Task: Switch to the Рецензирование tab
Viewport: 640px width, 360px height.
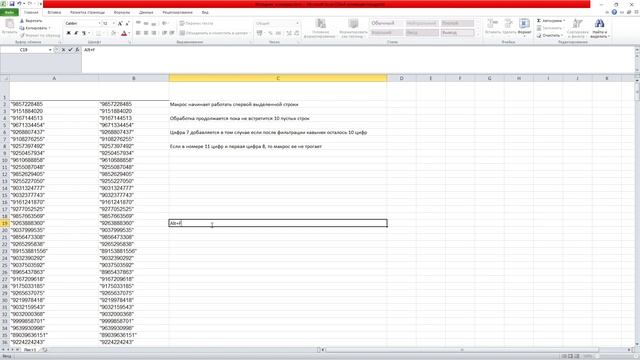Action: tap(178, 13)
